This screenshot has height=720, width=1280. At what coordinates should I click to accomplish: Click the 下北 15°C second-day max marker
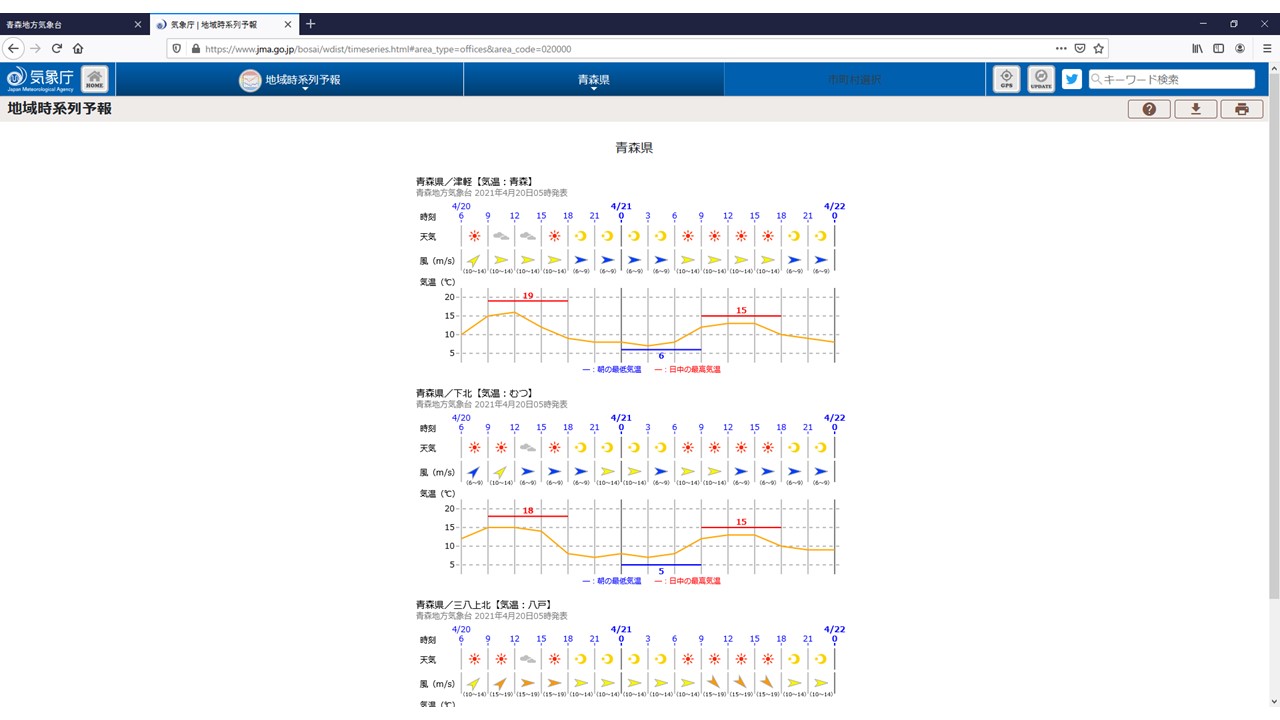(x=741, y=522)
